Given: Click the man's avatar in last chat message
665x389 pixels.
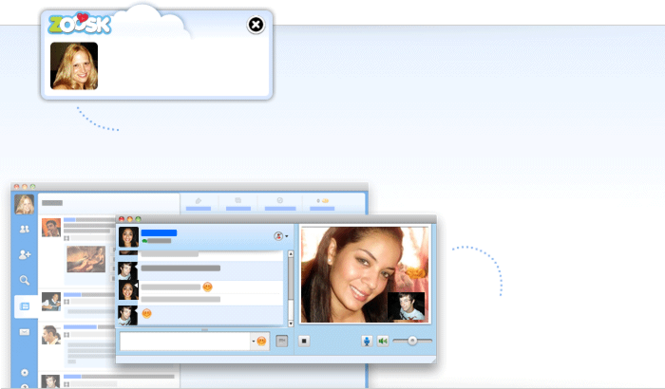Looking at the screenshot, I should (128, 316).
